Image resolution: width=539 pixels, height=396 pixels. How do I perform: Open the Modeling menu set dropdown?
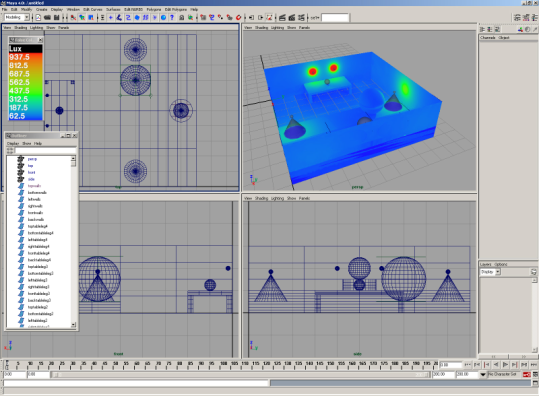tap(16, 17)
